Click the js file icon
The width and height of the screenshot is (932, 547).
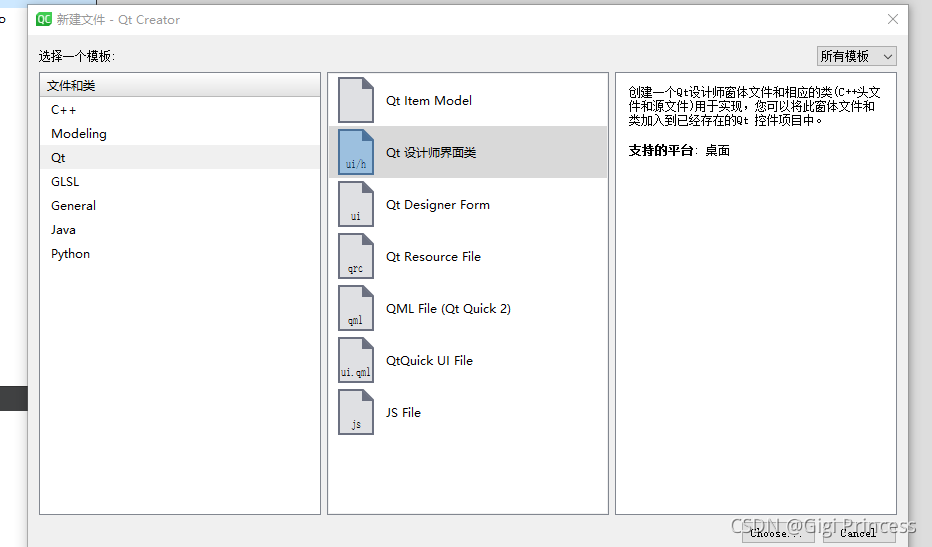pyautogui.click(x=356, y=412)
